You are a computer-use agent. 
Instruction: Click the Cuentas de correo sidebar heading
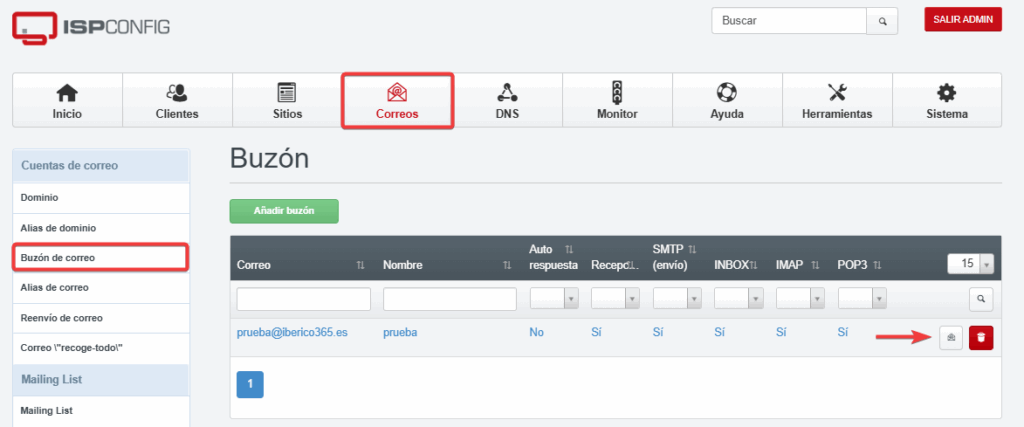(x=101, y=166)
